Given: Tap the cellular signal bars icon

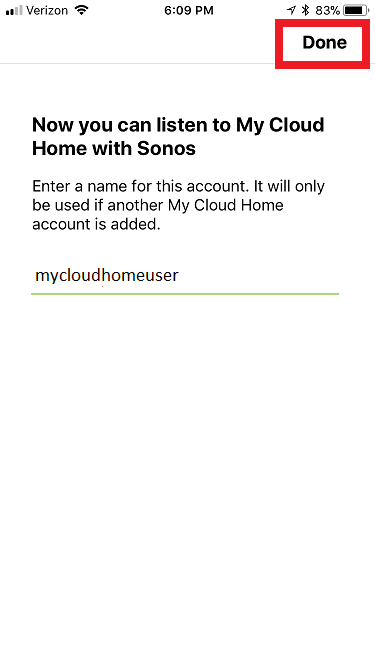Looking at the screenshot, I should click(14, 11).
